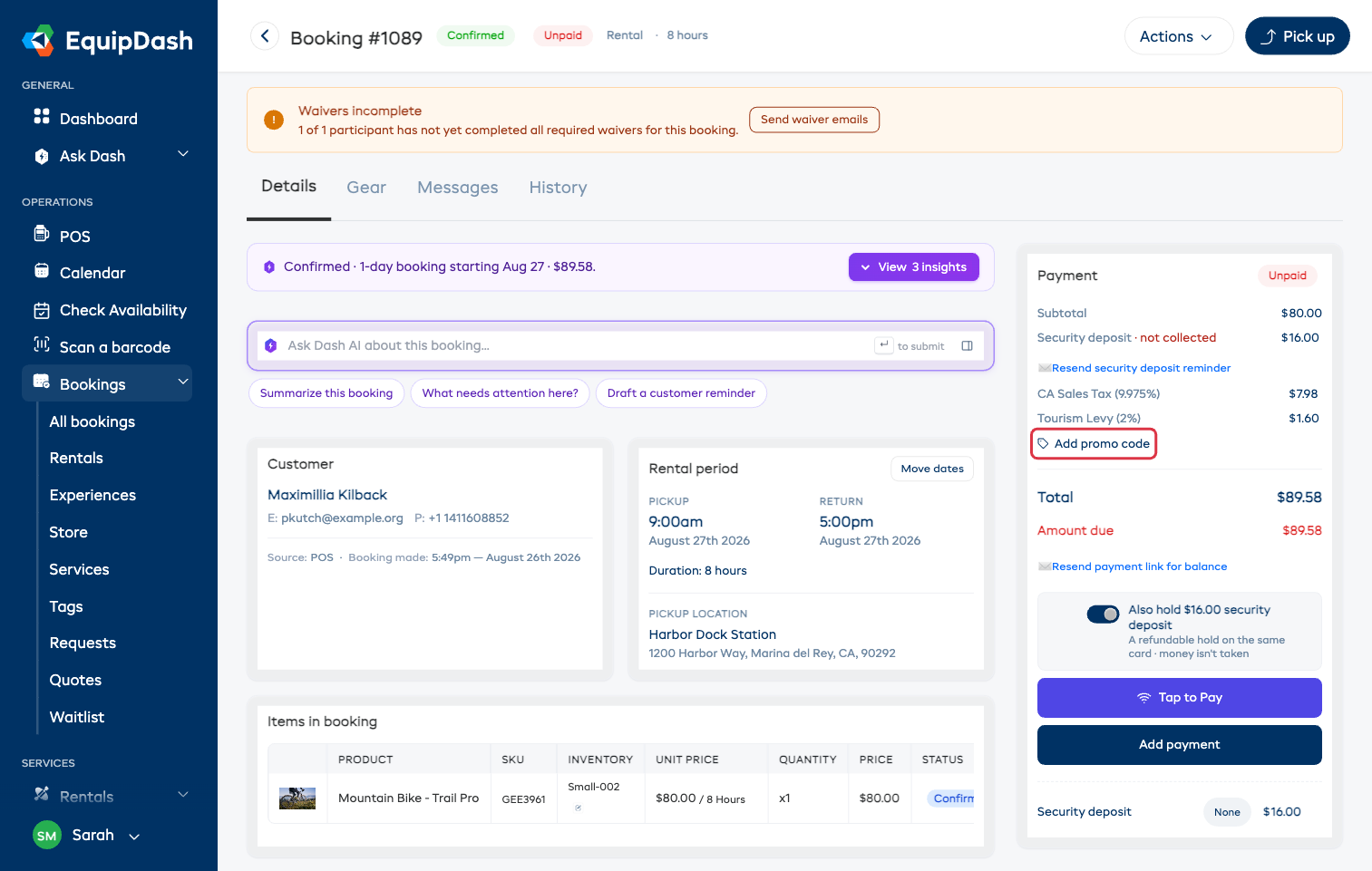Screen dimensions: 1372x871
Task: Click the Calendar icon in sidebar
Action: 42,271
